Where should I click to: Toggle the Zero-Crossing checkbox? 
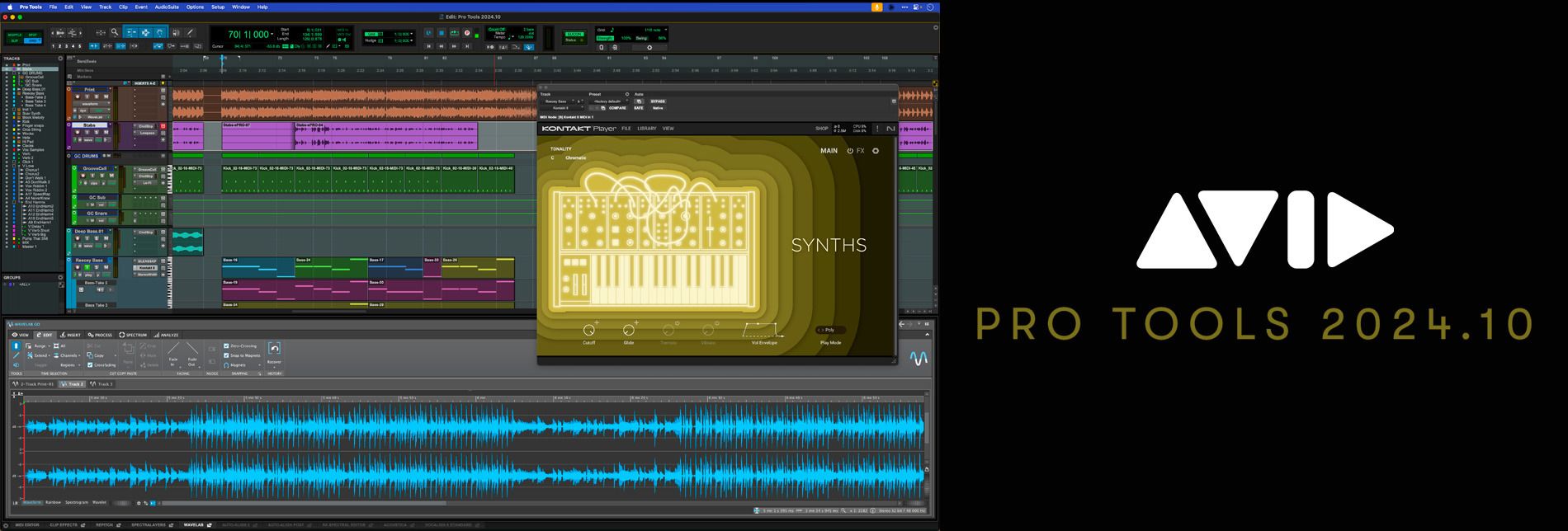[x=226, y=346]
